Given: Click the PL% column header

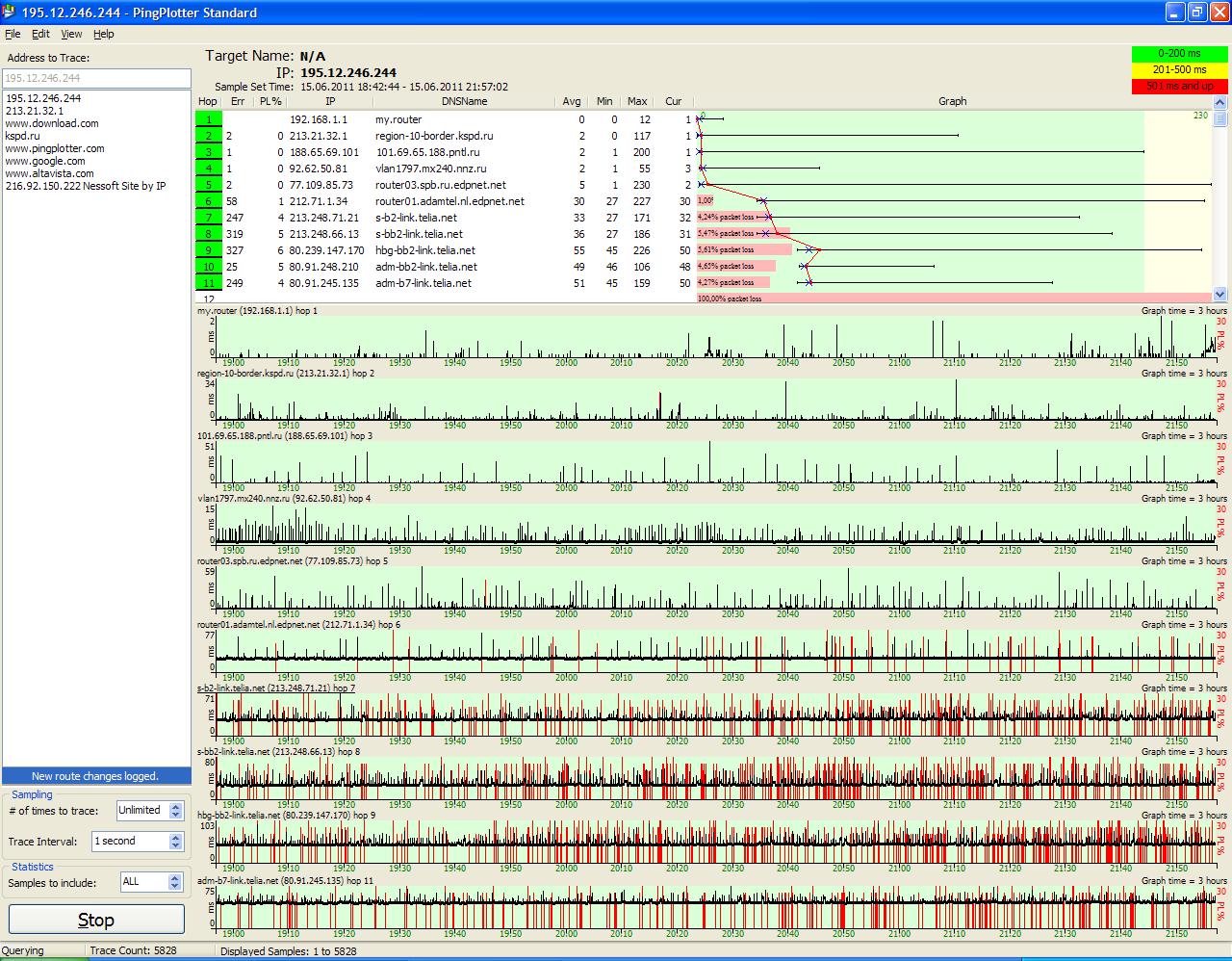Looking at the screenshot, I should (270, 101).
